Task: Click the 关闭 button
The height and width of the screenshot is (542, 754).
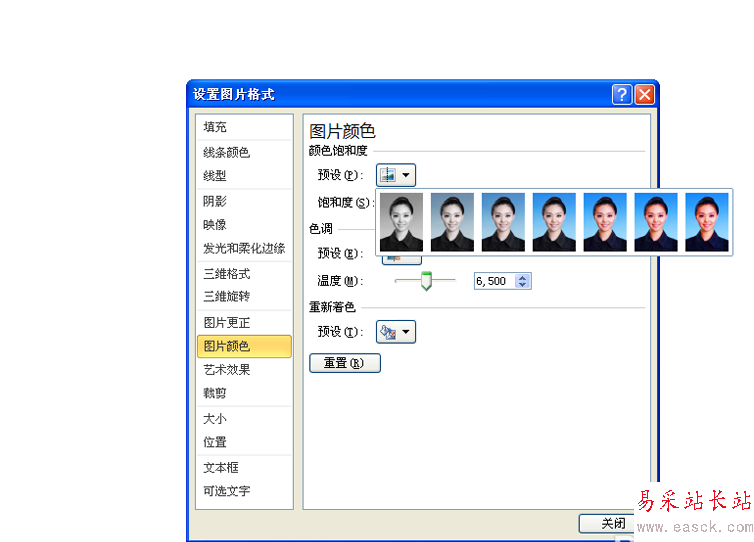Action: point(606,523)
